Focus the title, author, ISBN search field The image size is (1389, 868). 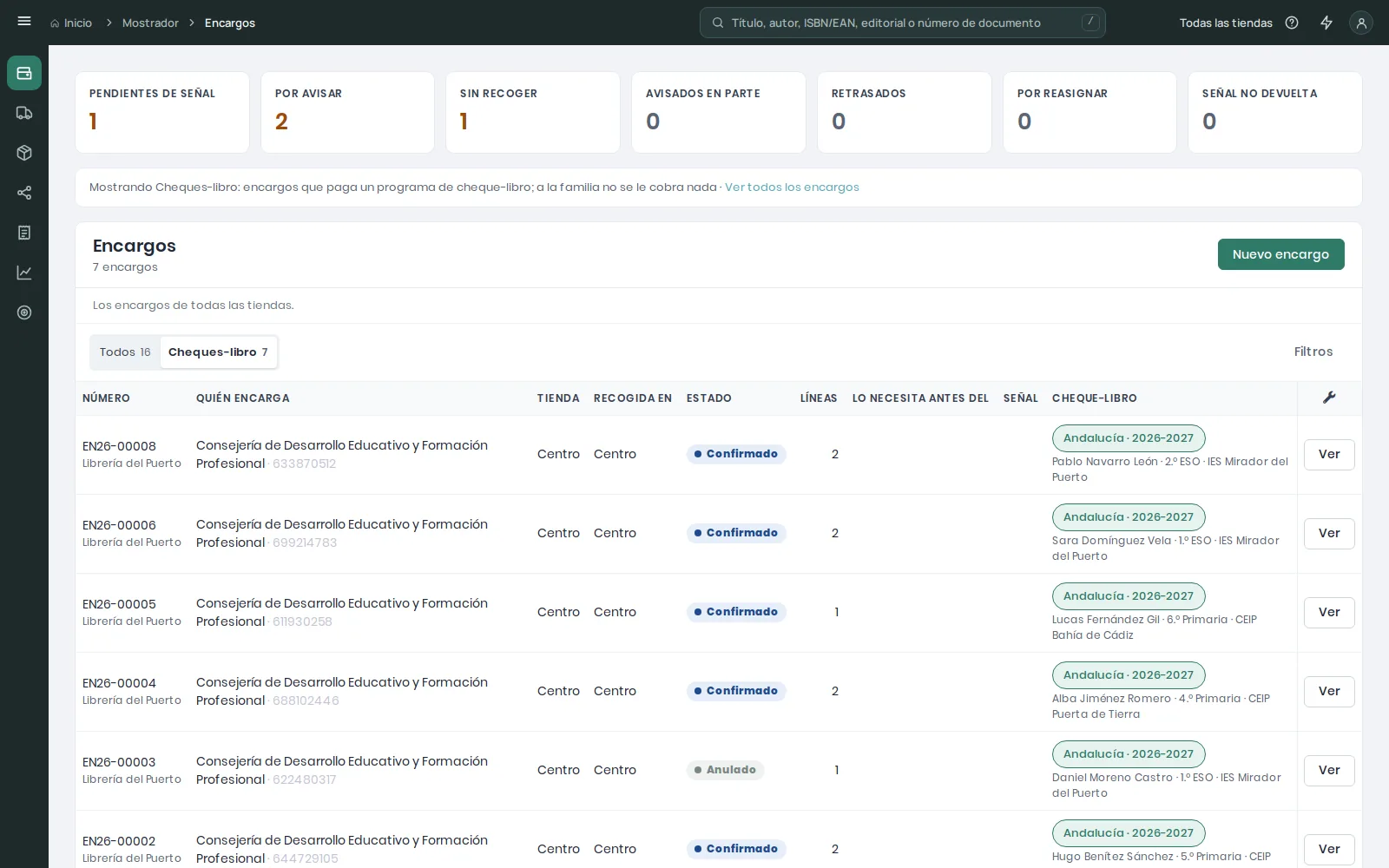[903, 23]
